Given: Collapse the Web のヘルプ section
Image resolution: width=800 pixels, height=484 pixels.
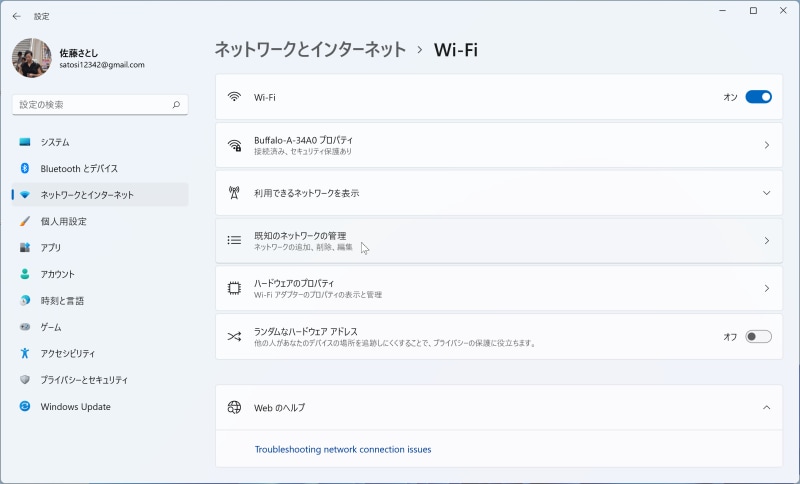Looking at the screenshot, I should point(766,408).
